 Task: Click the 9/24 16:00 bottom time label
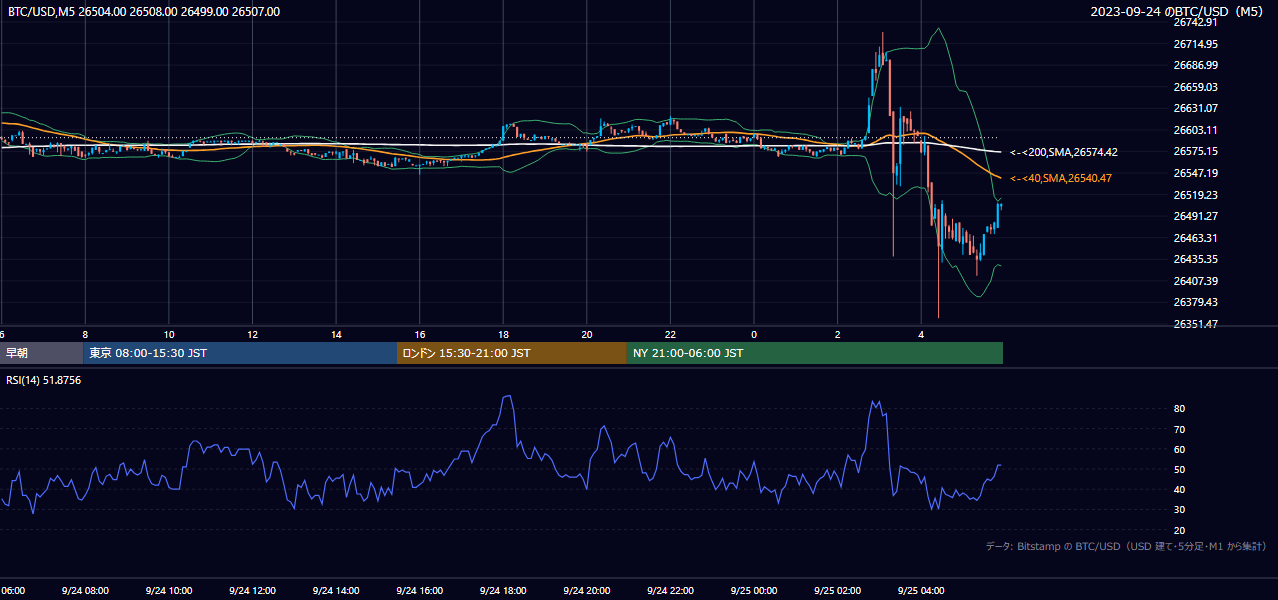tap(419, 591)
